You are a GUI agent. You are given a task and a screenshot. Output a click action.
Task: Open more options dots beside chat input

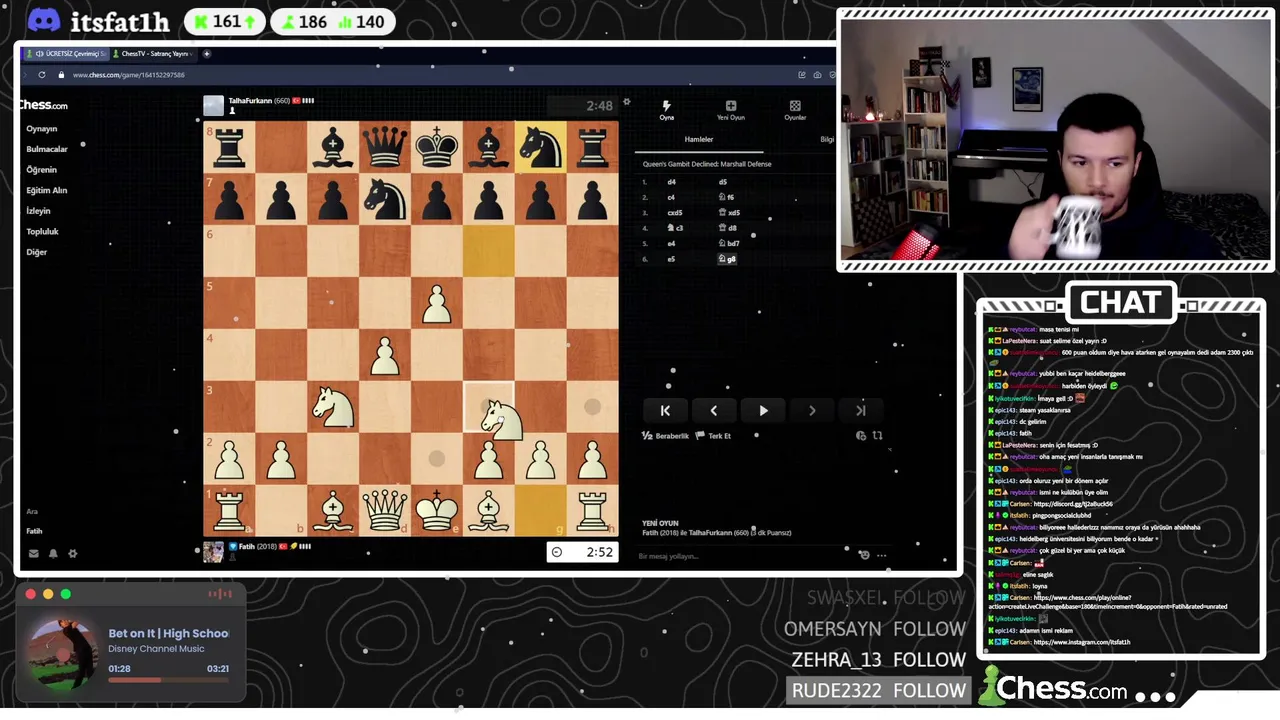[882, 555]
